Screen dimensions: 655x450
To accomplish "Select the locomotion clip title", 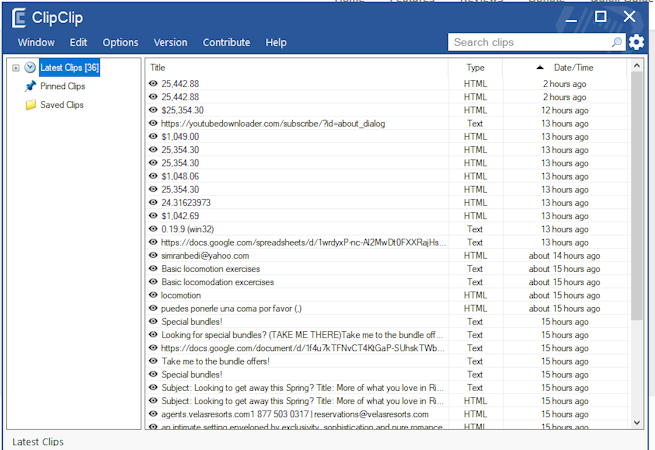I will (x=181, y=295).
